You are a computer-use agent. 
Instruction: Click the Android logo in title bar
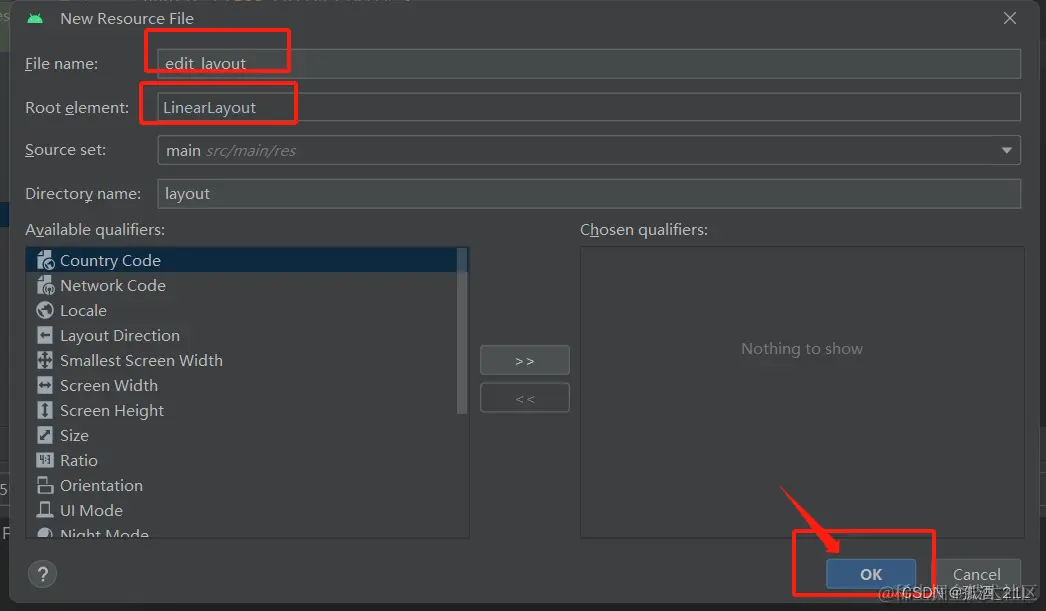[x=35, y=19]
